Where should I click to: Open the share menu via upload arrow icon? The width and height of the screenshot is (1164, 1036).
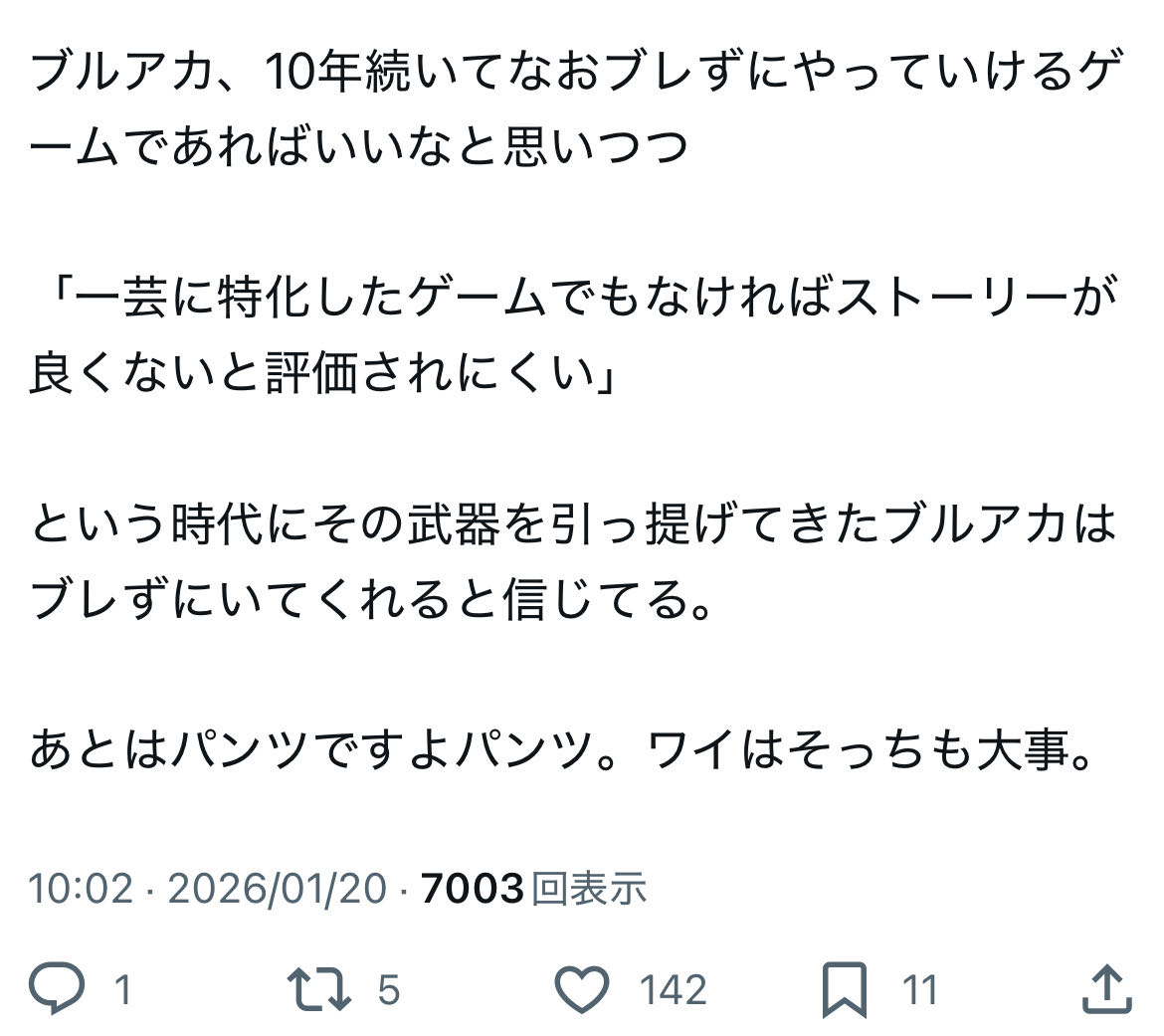click(x=1105, y=989)
